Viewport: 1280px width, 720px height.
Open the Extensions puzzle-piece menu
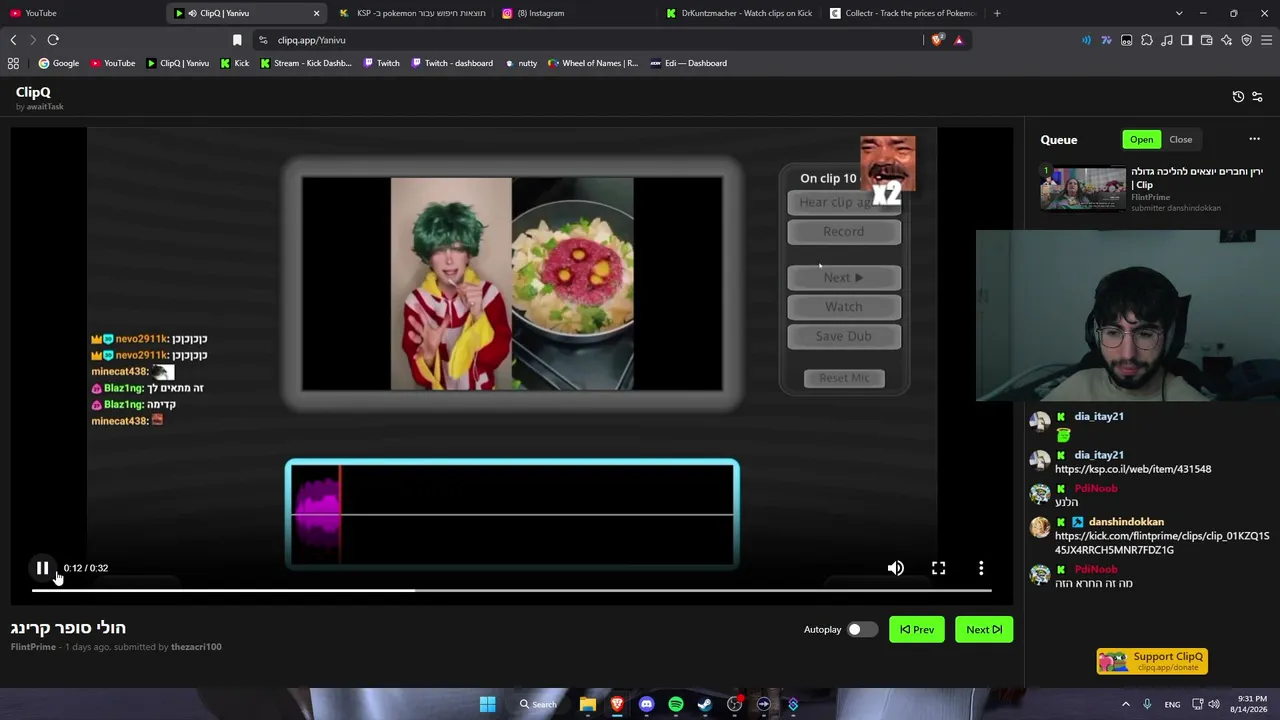[x=1146, y=40]
